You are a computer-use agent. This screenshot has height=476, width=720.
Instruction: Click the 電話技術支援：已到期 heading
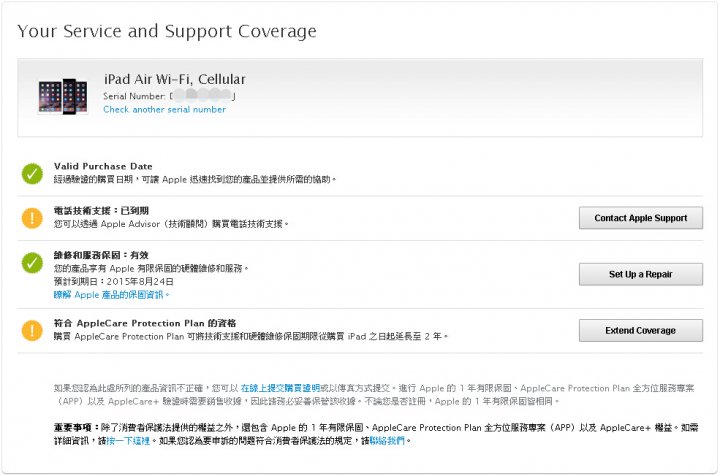[x=101, y=211]
